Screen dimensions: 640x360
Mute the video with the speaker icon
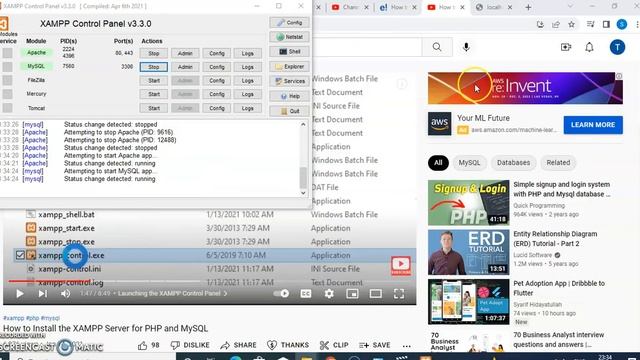(x=65, y=293)
